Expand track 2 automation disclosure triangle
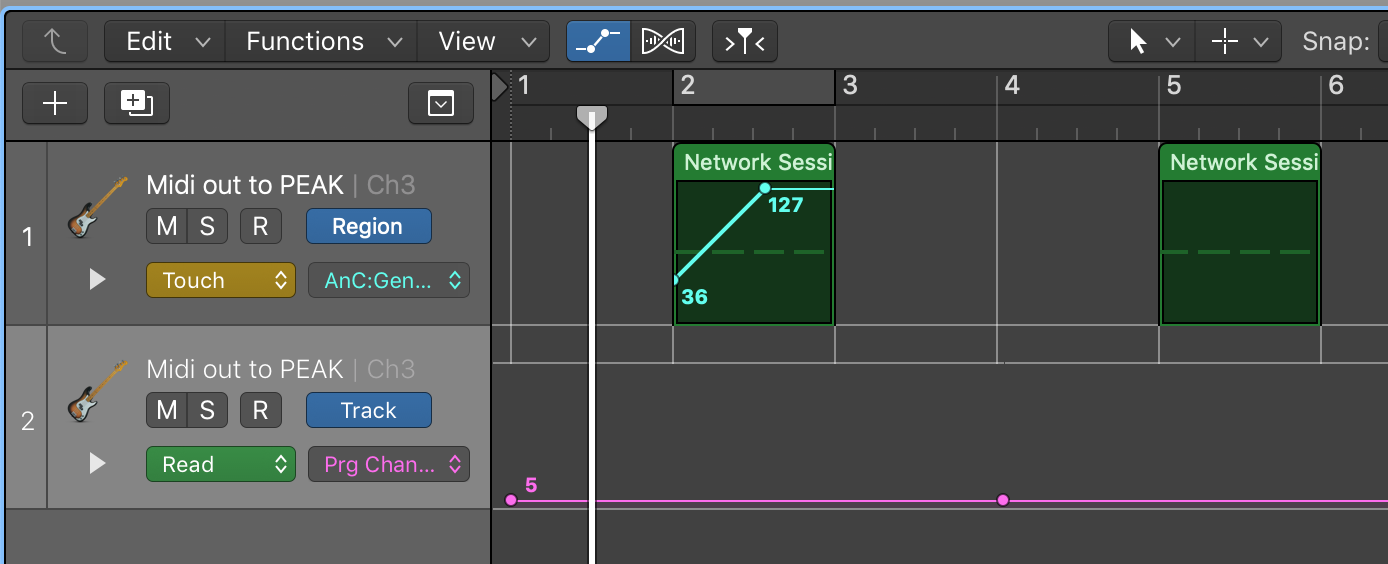 (x=97, y=464)
